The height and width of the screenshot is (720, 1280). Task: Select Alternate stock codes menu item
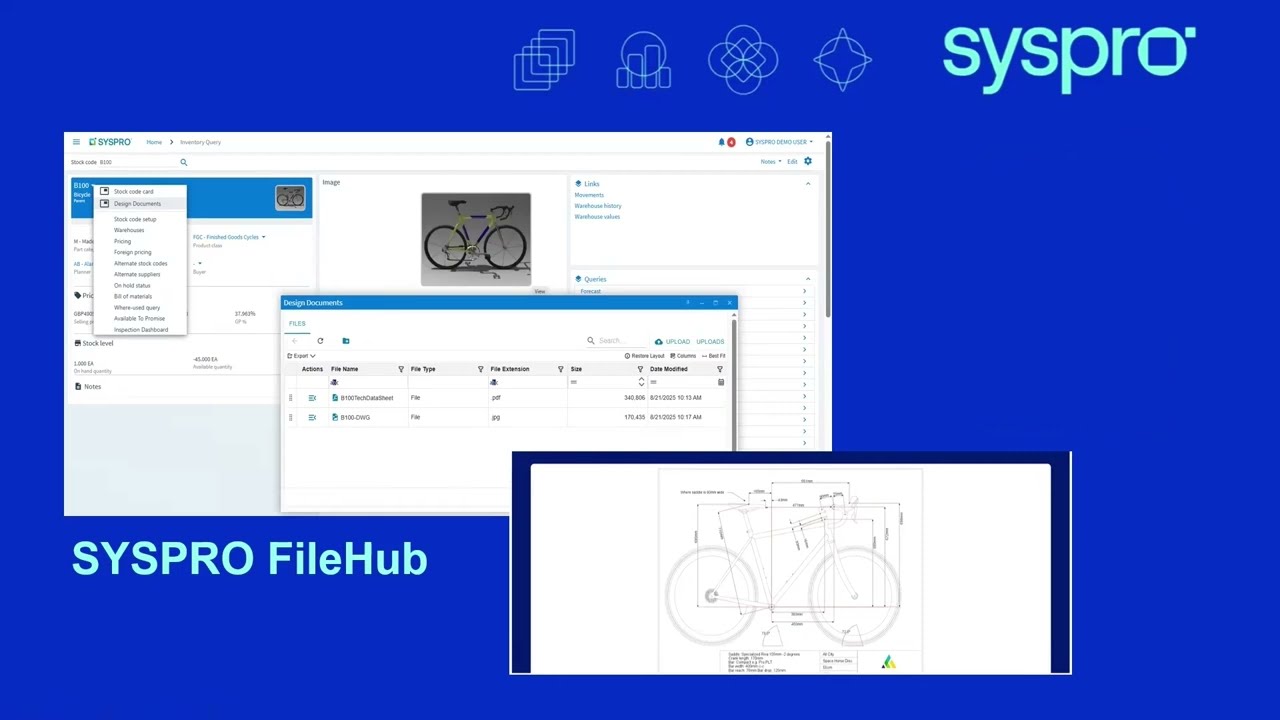140,263
